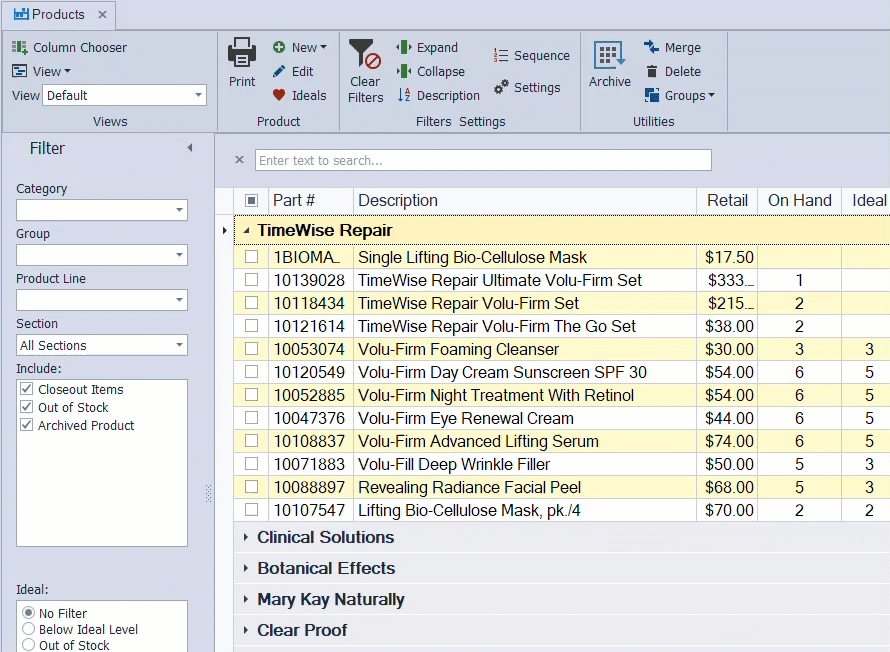Collapse all groups via Collapse icon
This screenshot has width=890, height=652.
point(404,71)
